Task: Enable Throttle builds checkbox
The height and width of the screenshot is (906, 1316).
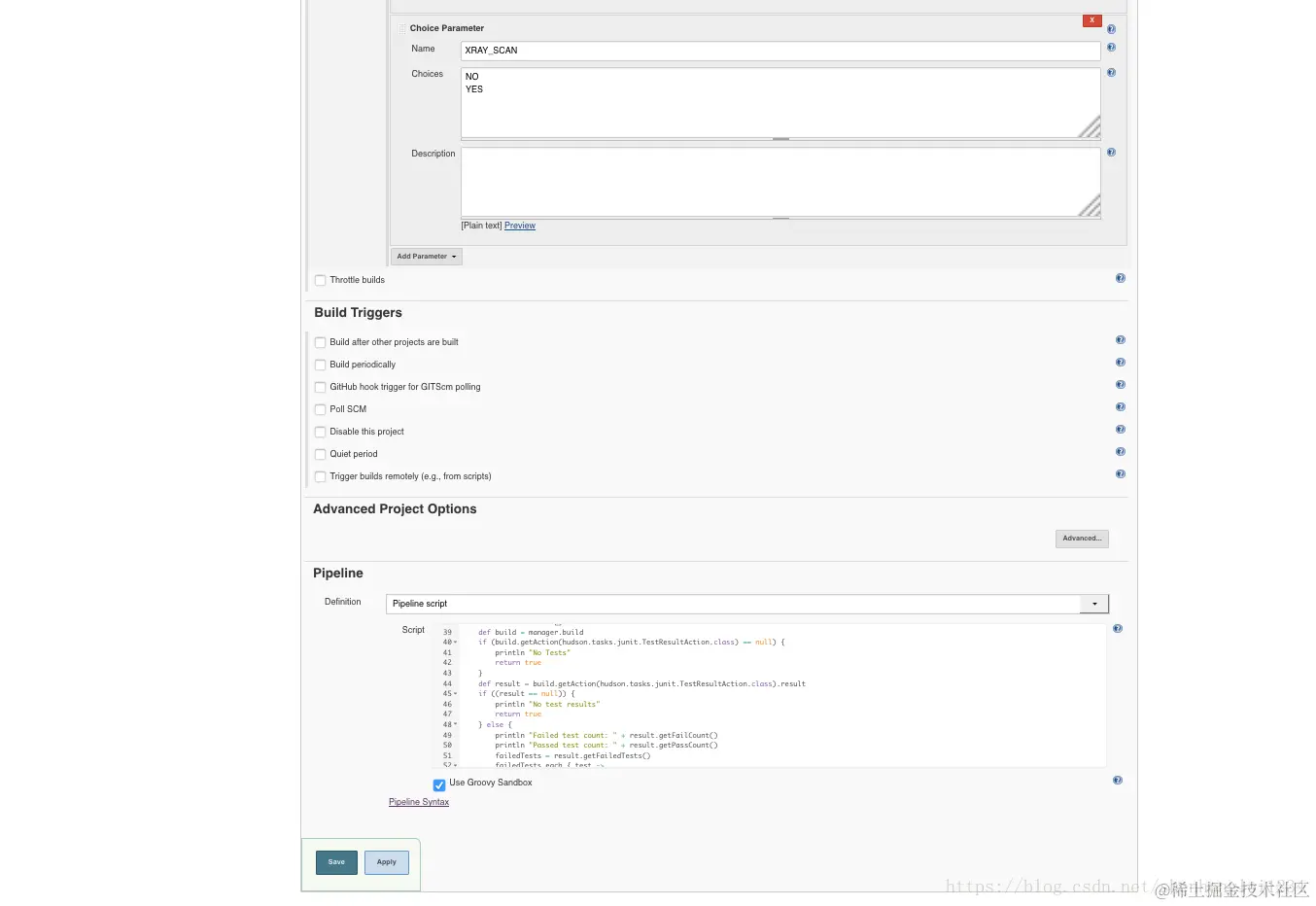Action: click(320, 280)
